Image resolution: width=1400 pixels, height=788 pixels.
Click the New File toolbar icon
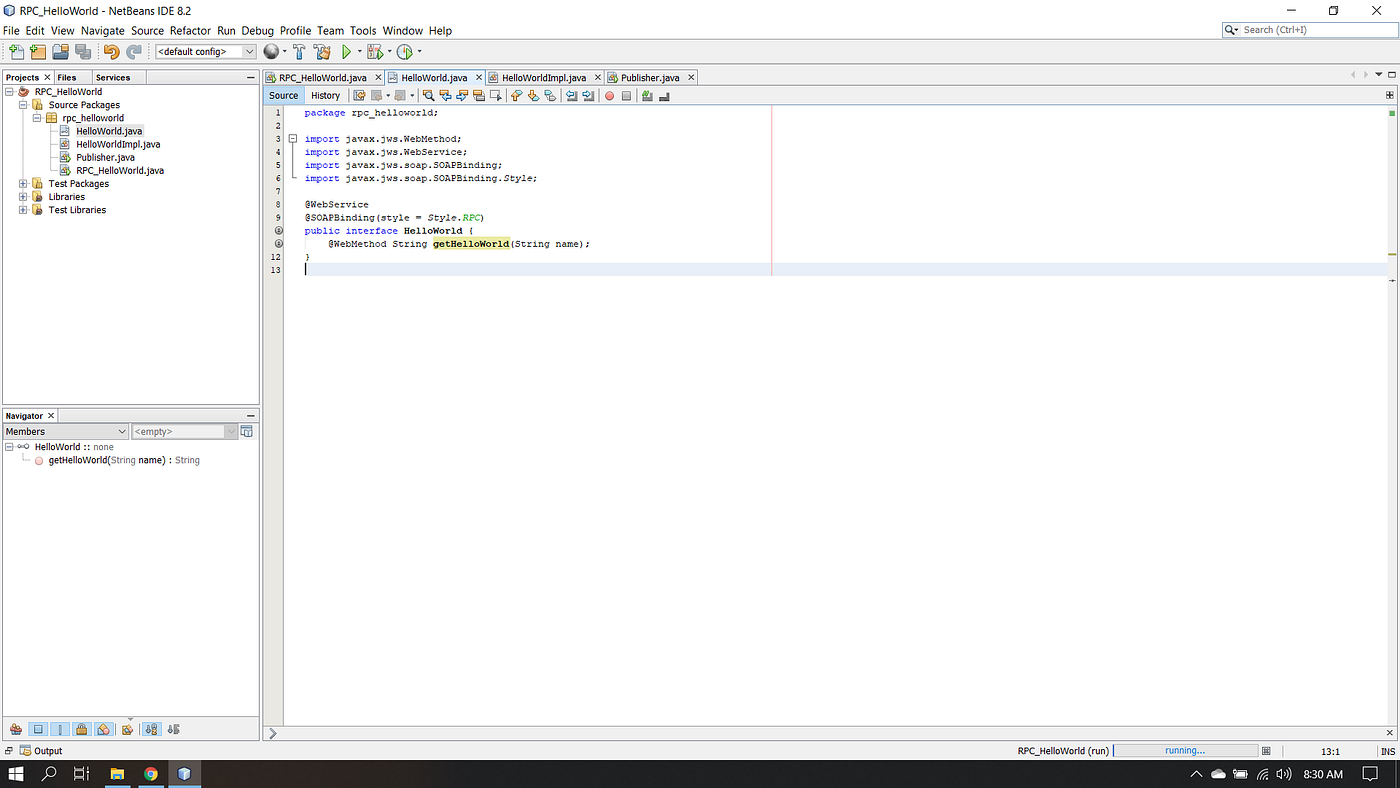click(16, 52)
